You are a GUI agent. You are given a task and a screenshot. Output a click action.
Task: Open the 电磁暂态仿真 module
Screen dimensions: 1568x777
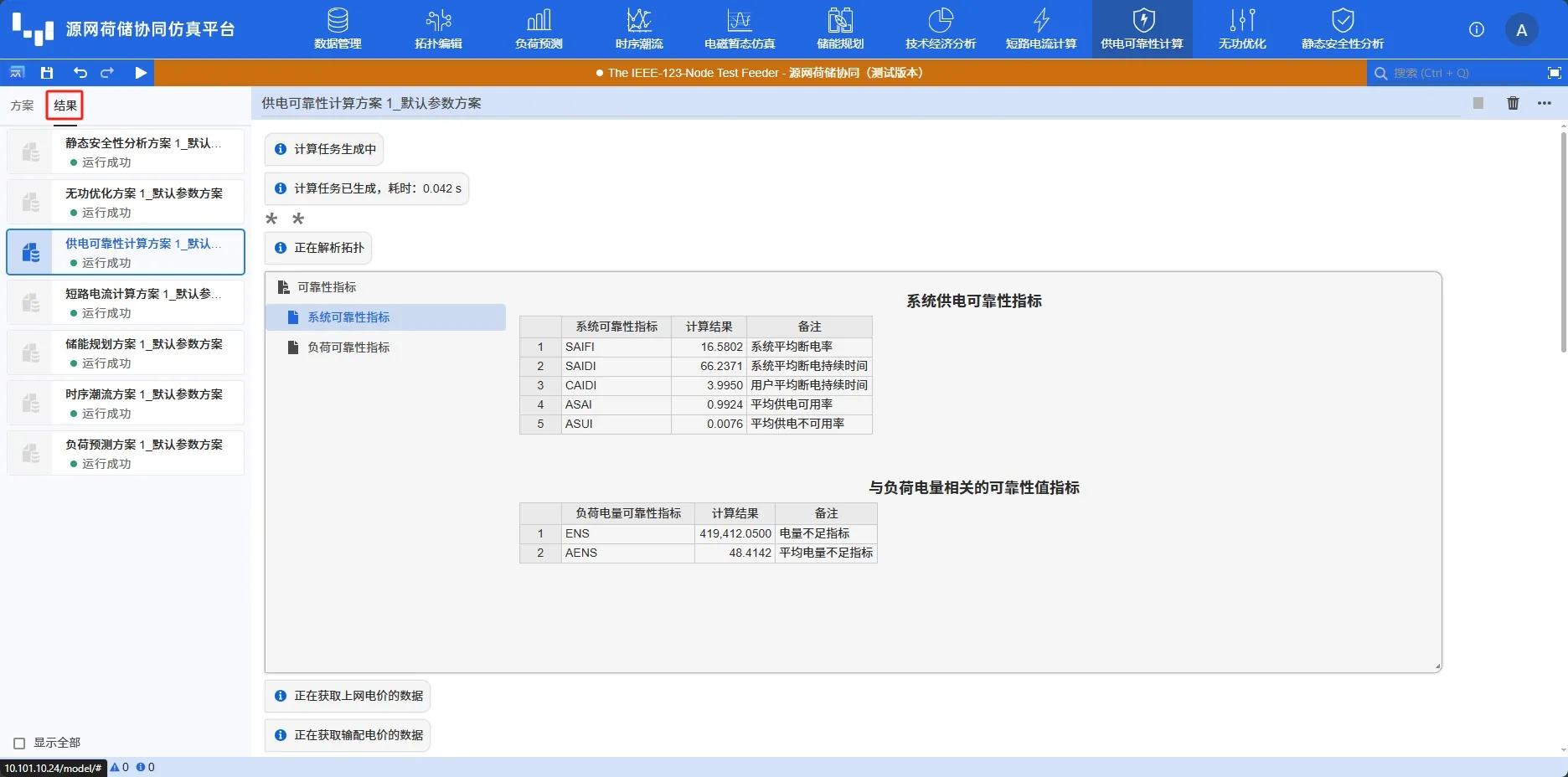740,29
